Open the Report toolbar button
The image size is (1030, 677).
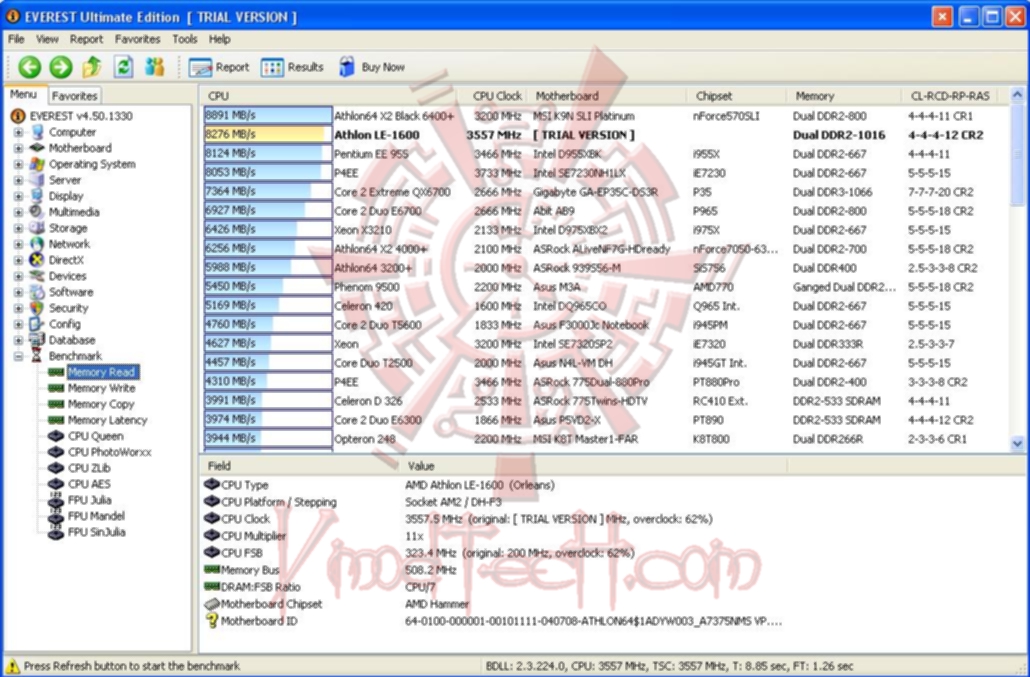click(x=219, y=67)
